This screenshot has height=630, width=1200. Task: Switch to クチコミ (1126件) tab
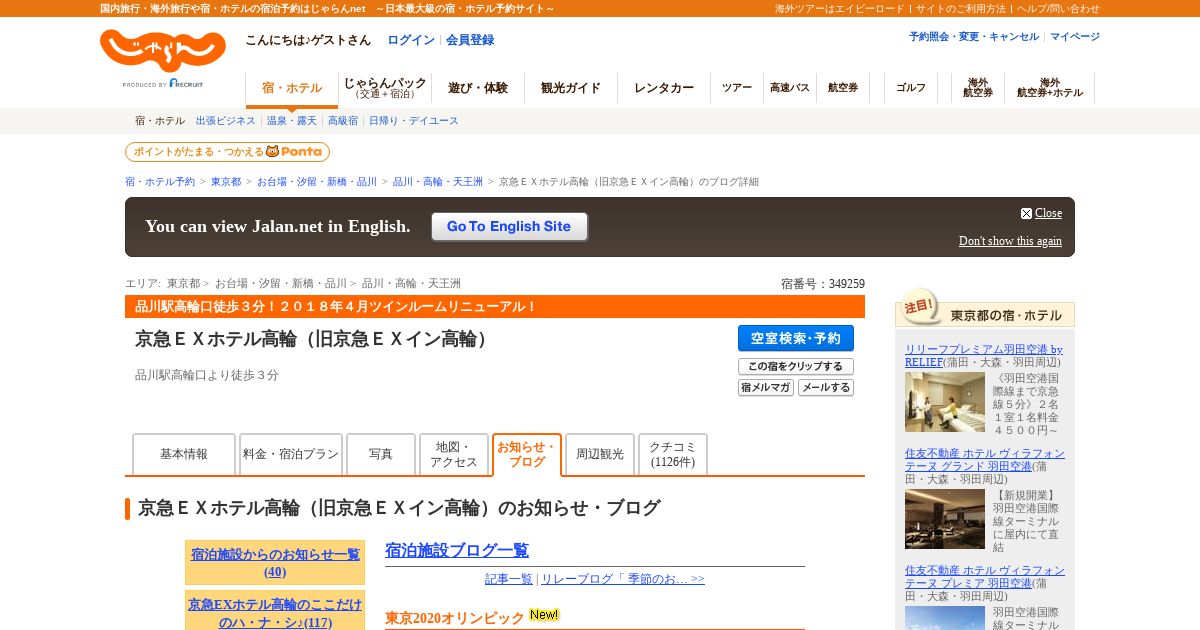tap(673, 454)
